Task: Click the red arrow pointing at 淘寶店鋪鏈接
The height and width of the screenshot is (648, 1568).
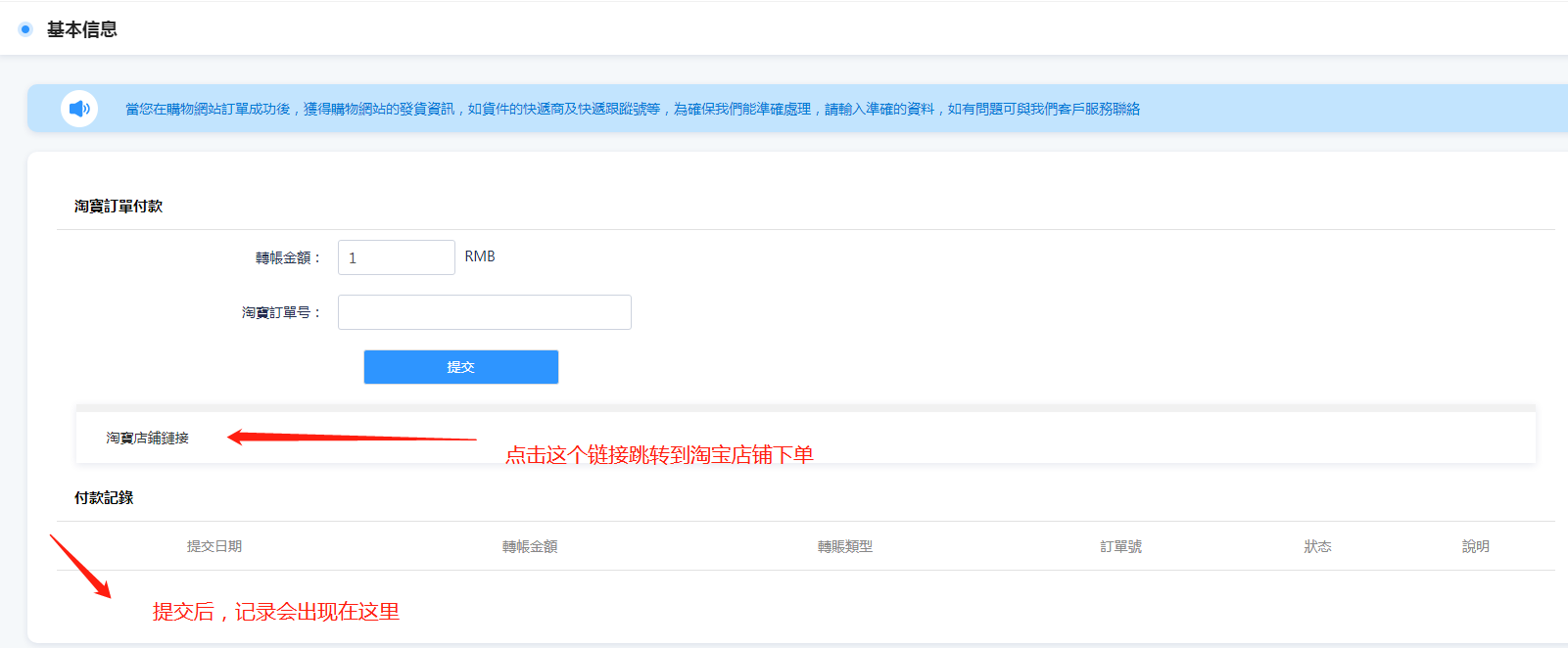Action: click(351, 438)
